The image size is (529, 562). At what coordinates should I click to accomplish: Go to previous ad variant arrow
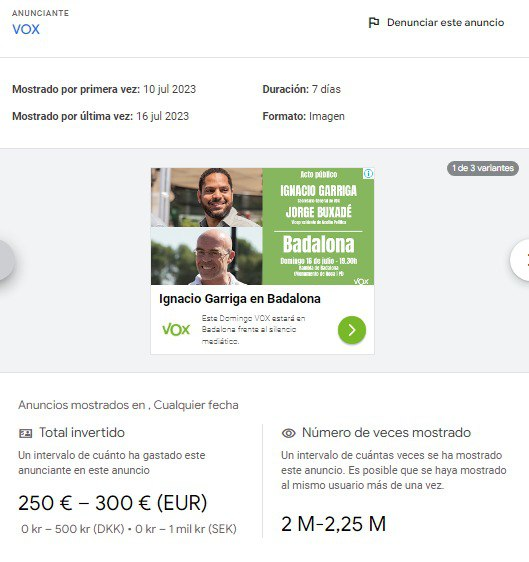6,260
